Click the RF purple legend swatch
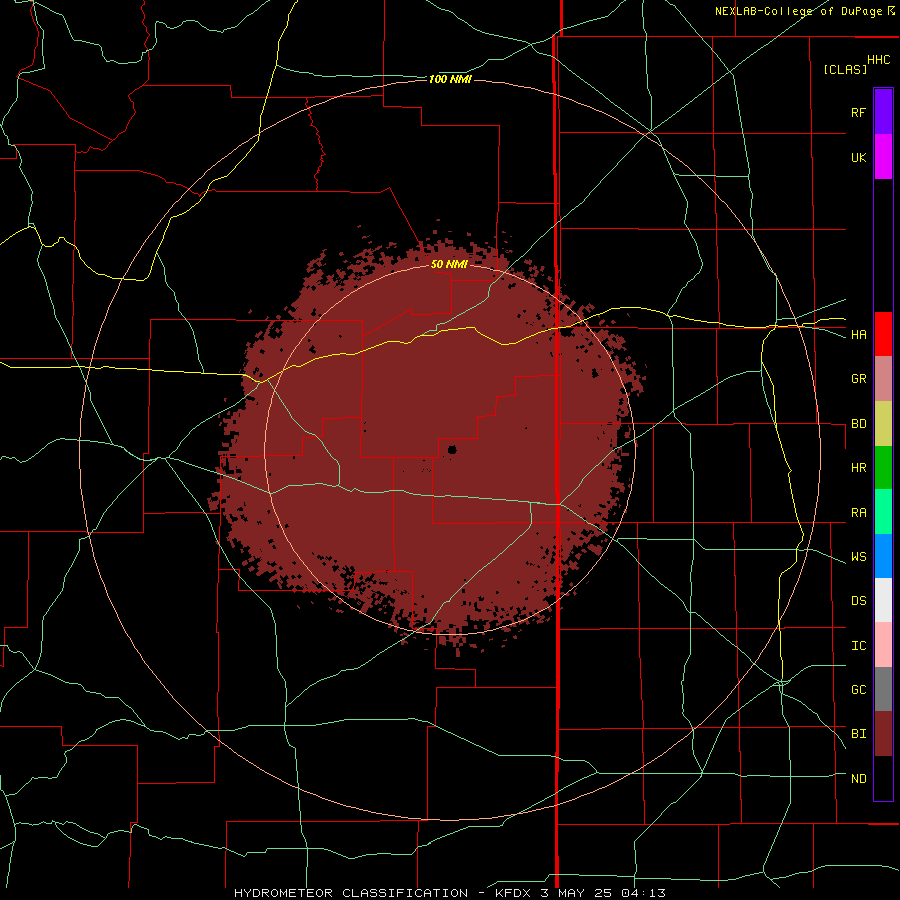 (883, 112)
